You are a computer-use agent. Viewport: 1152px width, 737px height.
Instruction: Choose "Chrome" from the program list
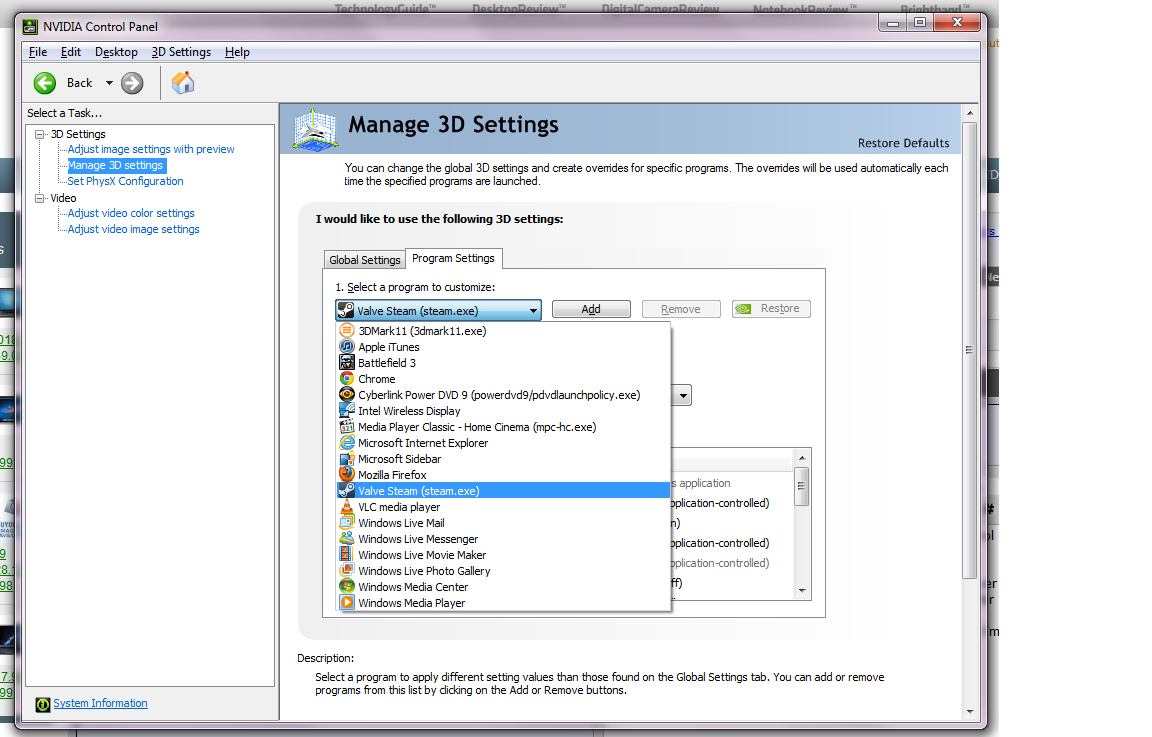pos(504,379)
